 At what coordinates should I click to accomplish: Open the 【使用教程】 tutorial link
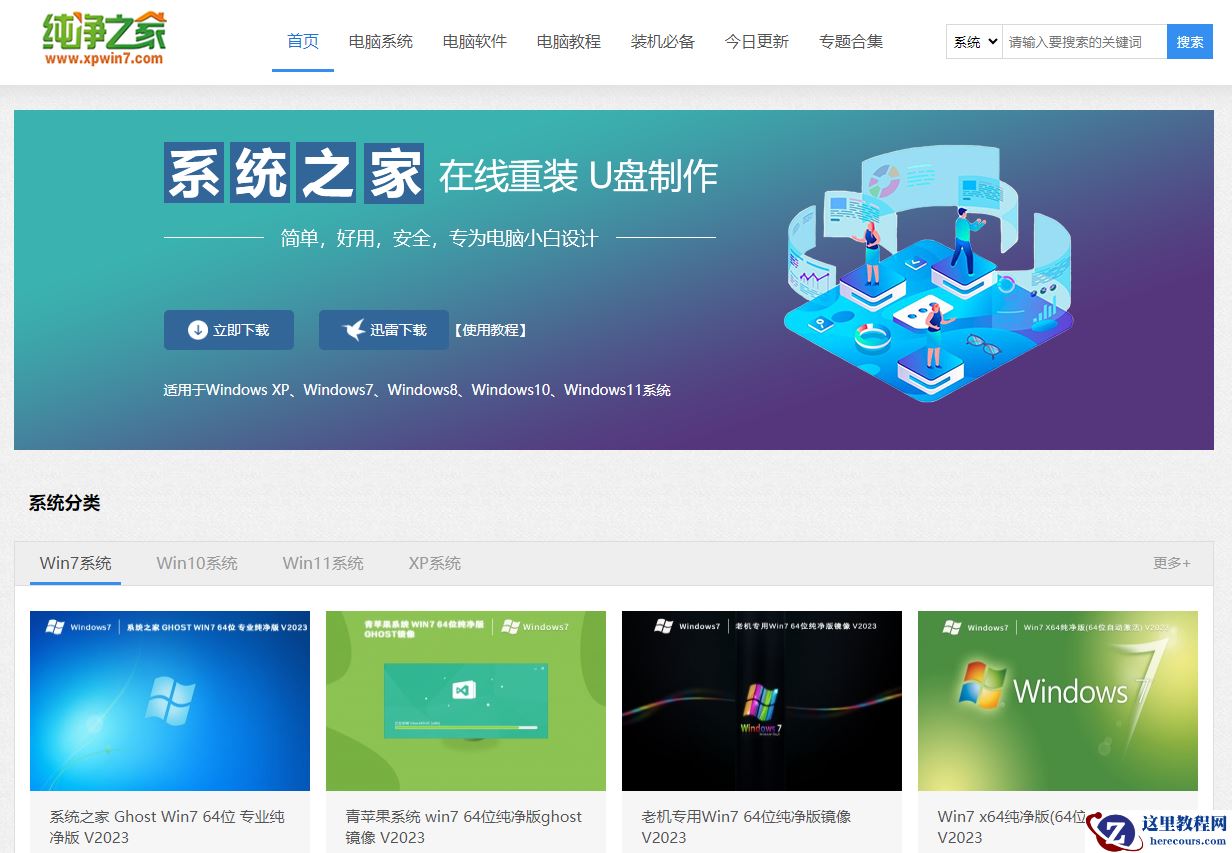[489, 329]
